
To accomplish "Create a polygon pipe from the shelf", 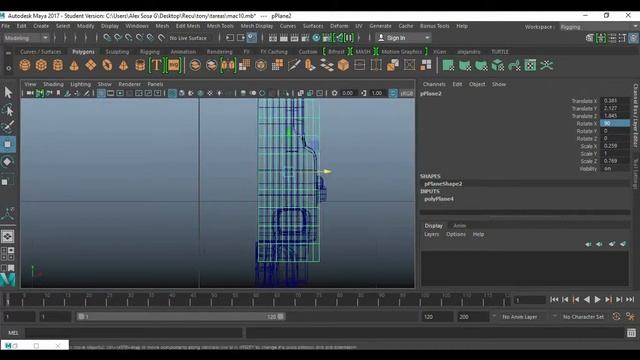I will point(140,65).
